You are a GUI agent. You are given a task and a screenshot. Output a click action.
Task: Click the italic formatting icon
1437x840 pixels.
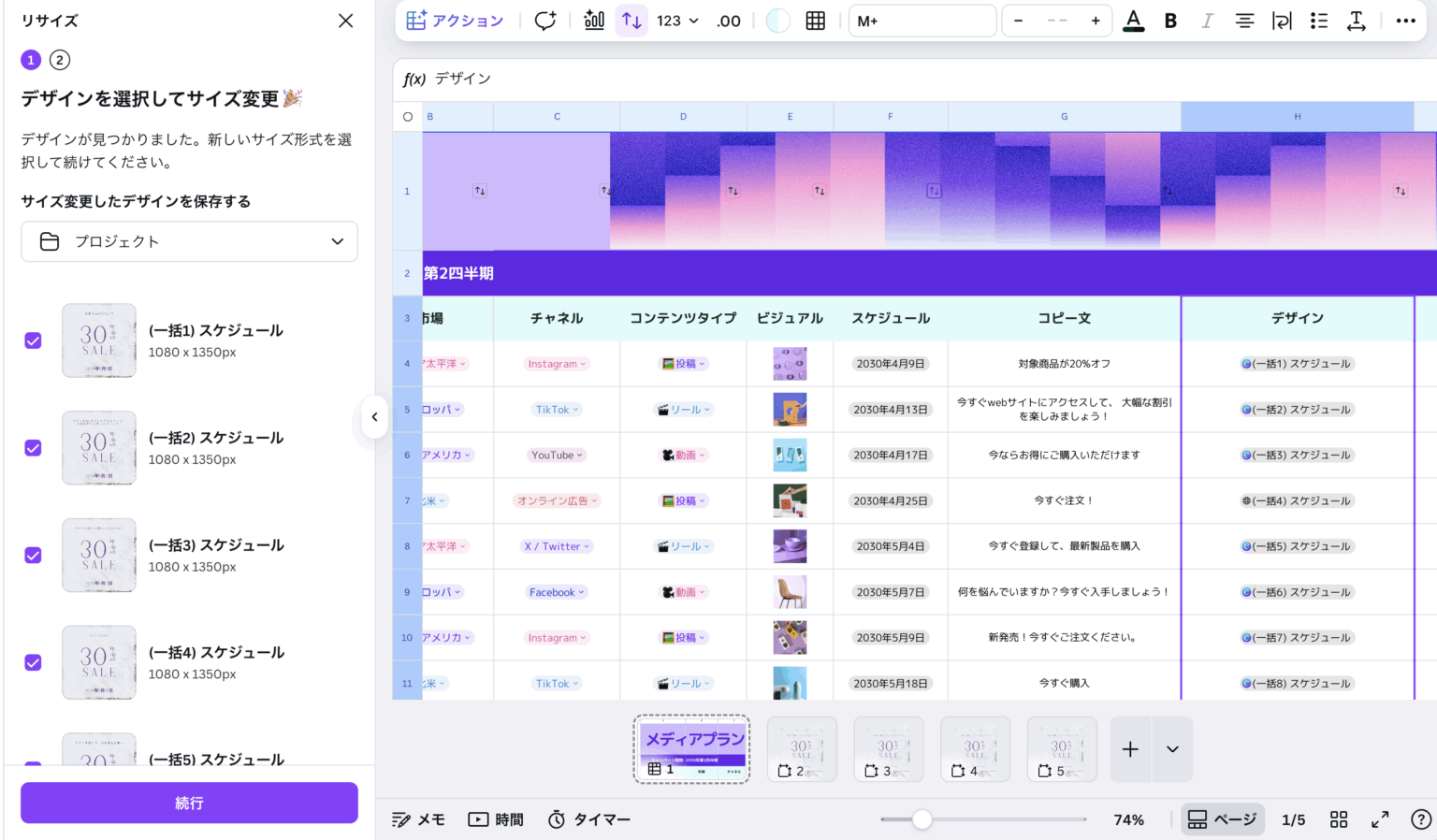pos(1207,21)
